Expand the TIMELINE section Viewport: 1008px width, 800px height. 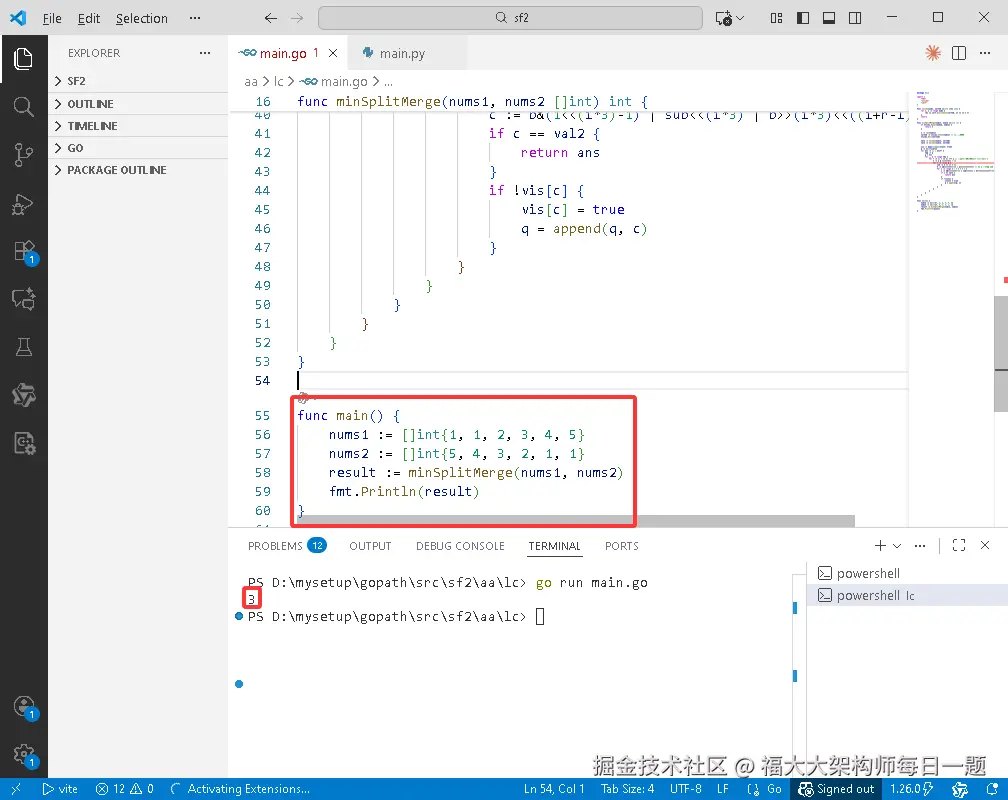click(x=138, y=126)
